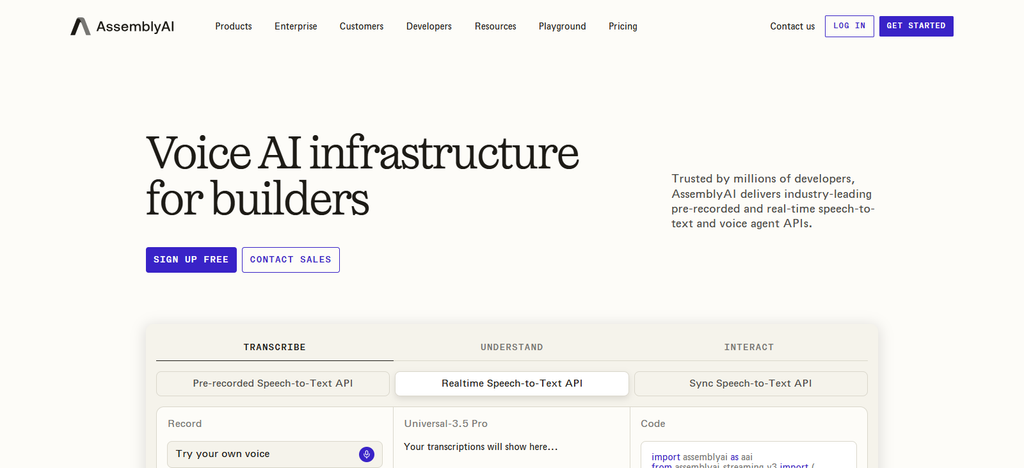
Task: Click the GET STARTED button
Action: click(916, 26)
